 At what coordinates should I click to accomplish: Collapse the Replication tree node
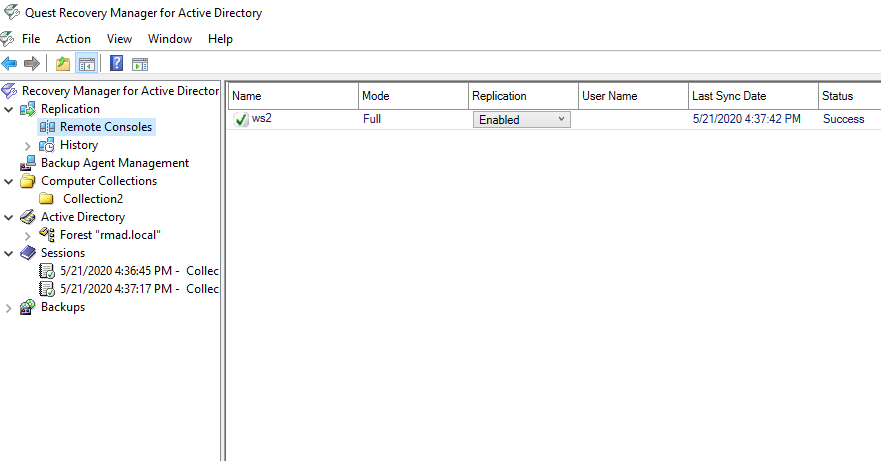coord(9,109)
